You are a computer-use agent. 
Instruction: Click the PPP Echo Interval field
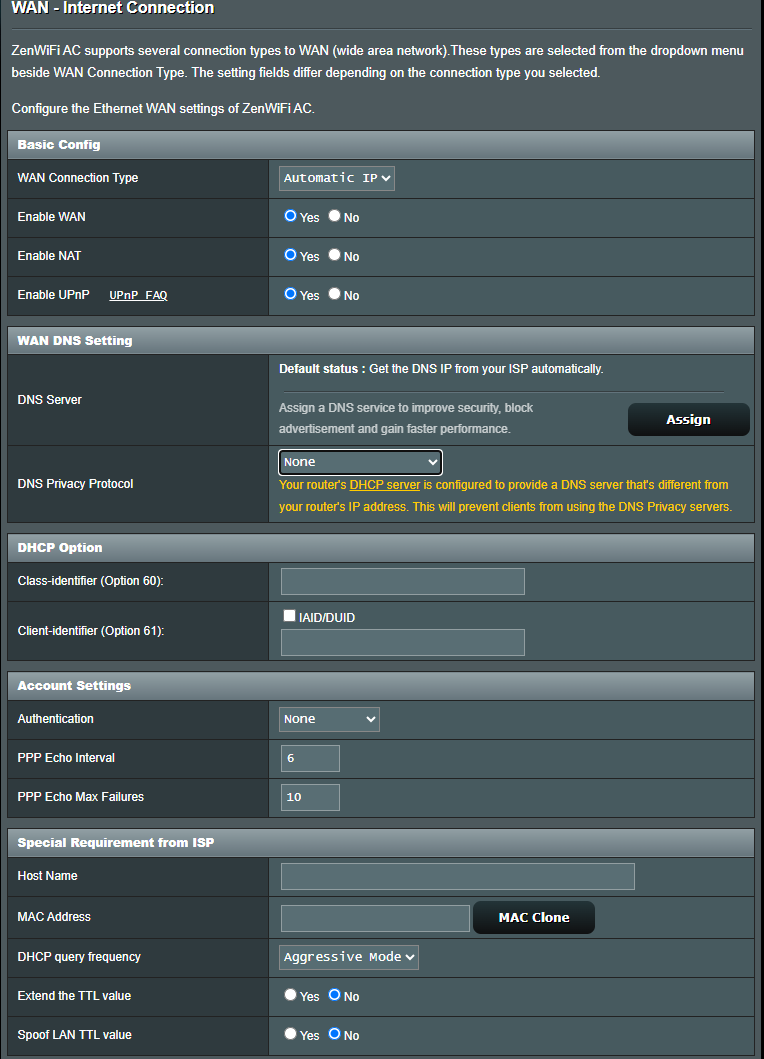310,758
